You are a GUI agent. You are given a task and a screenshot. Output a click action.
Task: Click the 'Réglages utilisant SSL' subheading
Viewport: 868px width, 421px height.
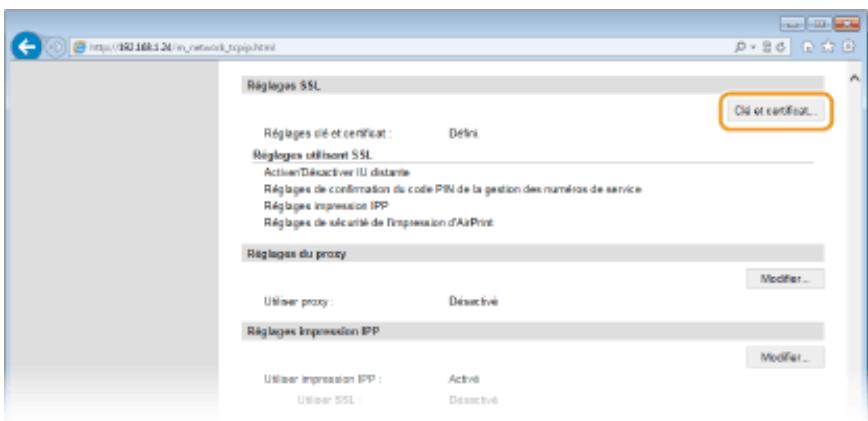[313, 154]
